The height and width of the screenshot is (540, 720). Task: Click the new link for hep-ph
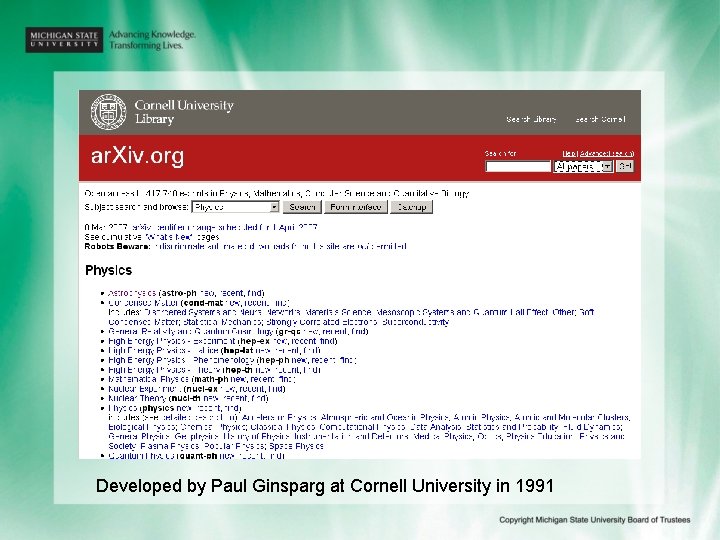(301, 360)
